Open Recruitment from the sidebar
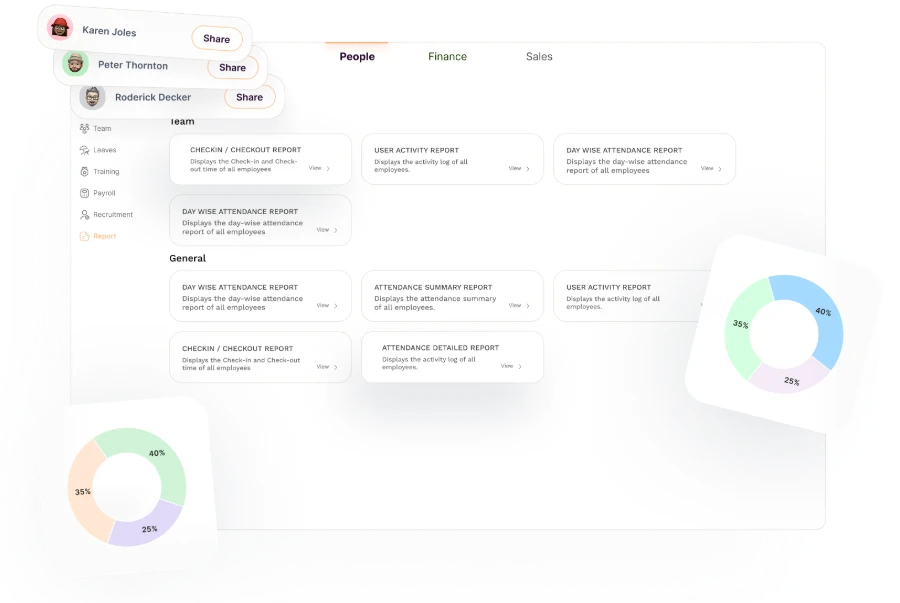Screen dimensions: 900x603 106,215
